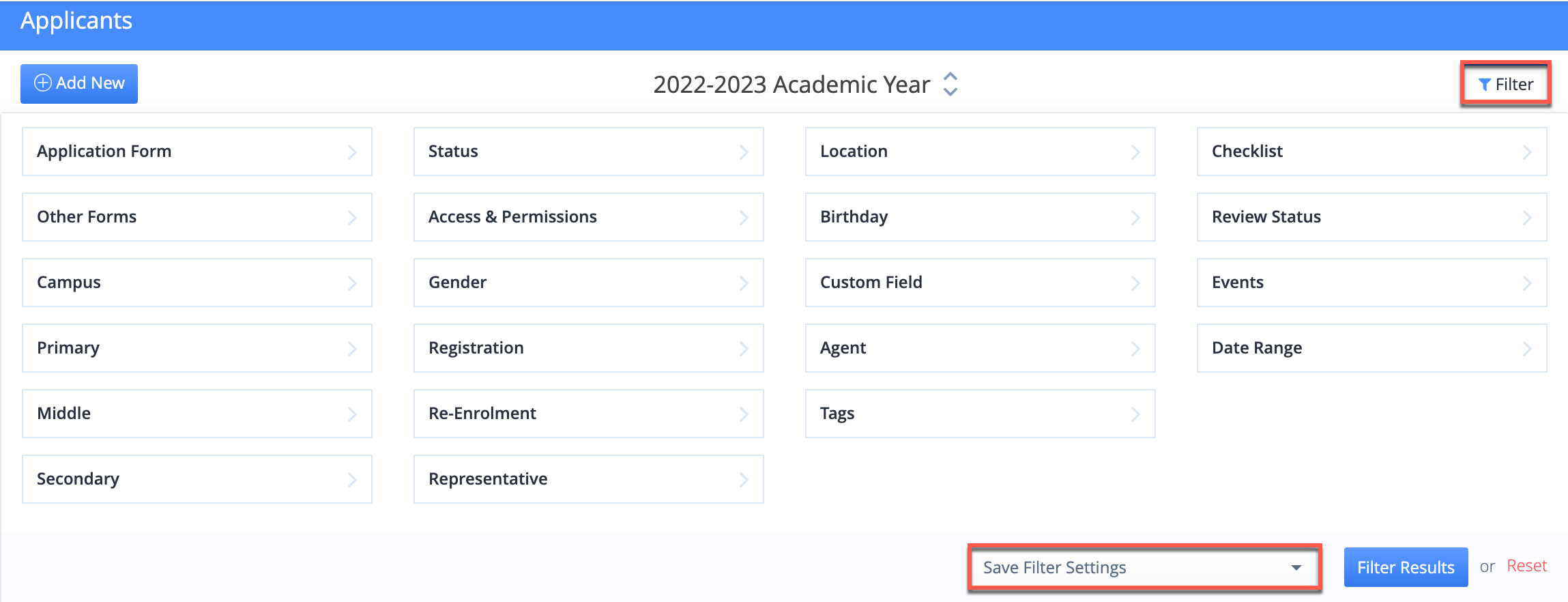Screen dimensions: 1568x602
Task: Expand the Application Form filter
Action: [x=197, y=152]
